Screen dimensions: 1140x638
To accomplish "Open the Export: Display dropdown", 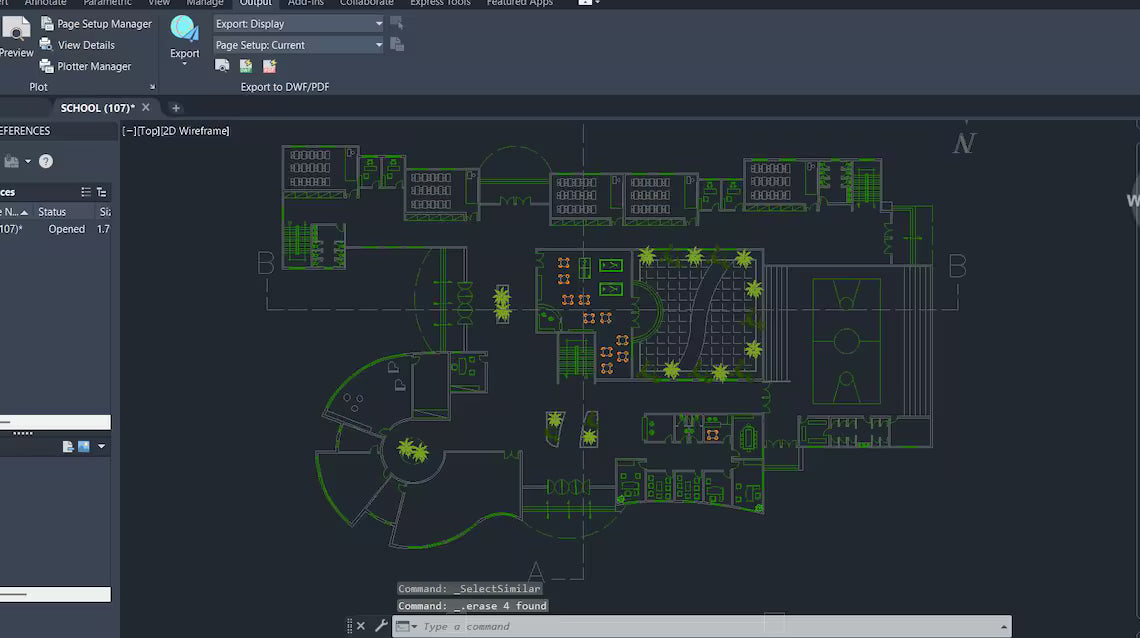I will click(298, 24).
